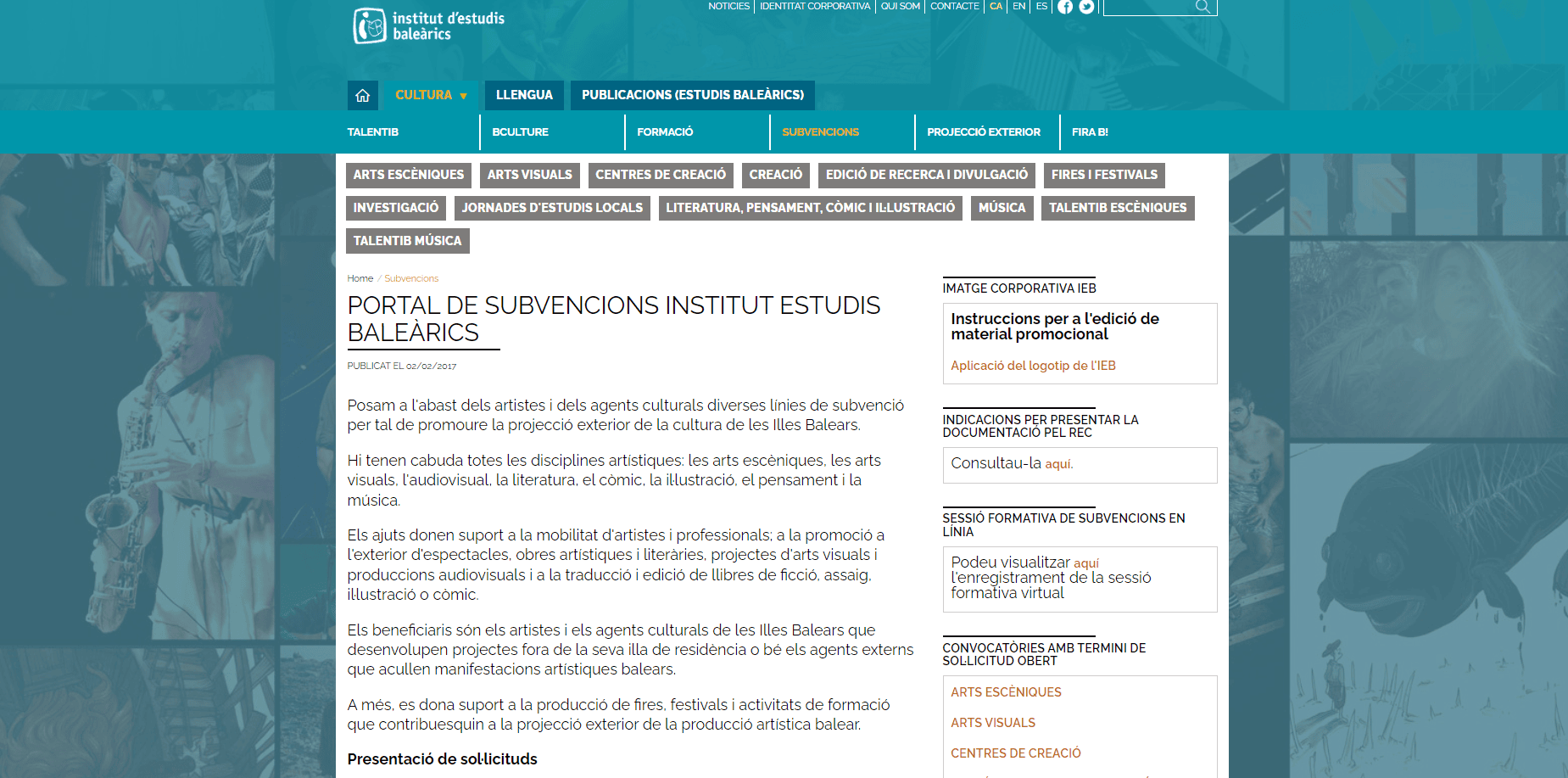Click the MÚSICA tag button

(1002, 208)
